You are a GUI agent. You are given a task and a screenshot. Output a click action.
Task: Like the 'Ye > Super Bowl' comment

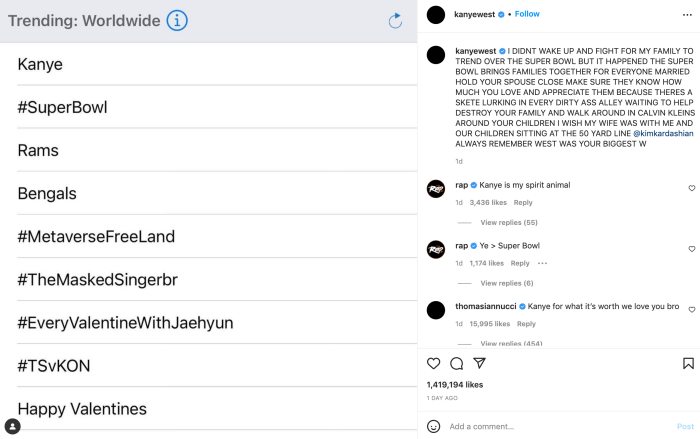point(691,246)
